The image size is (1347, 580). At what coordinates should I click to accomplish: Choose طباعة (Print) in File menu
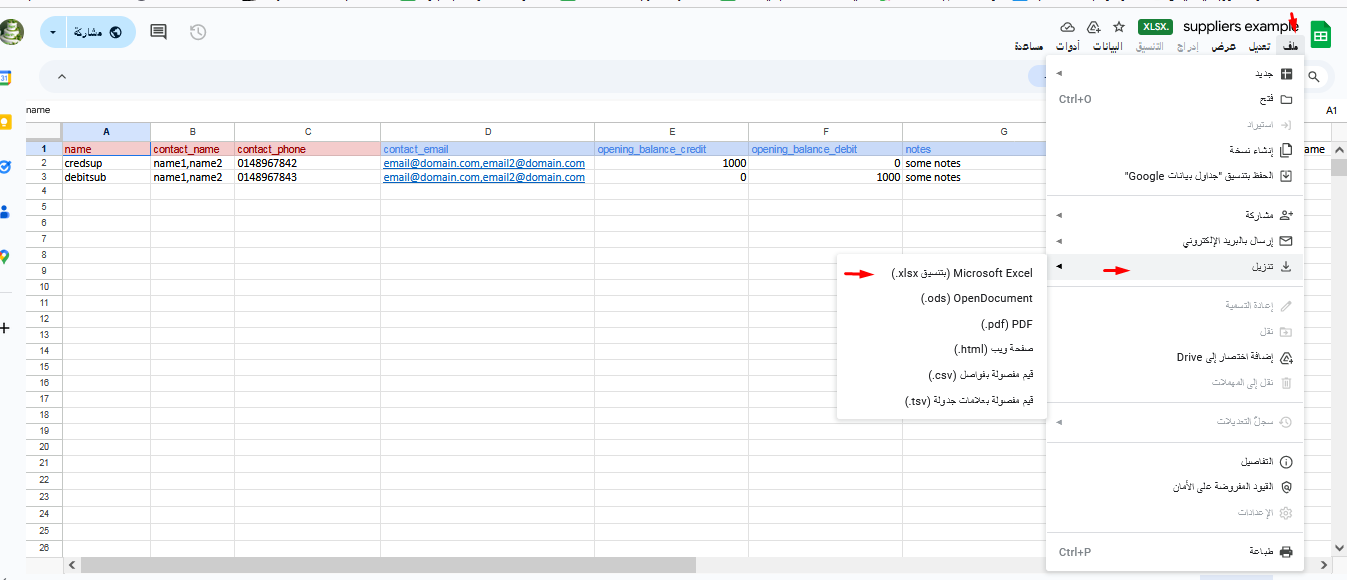[1176, 552]
